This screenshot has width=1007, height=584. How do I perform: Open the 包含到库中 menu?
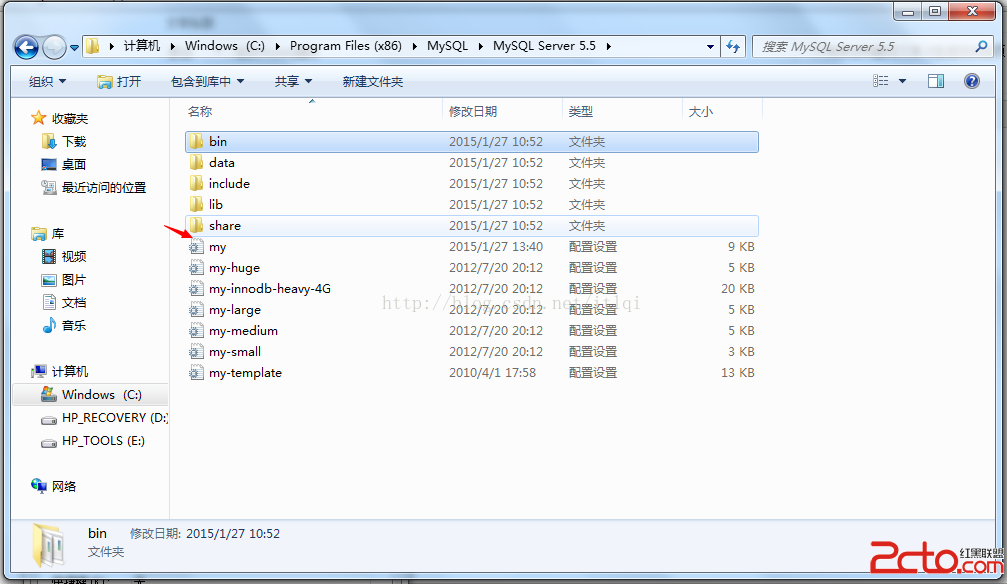click(207, 82)
